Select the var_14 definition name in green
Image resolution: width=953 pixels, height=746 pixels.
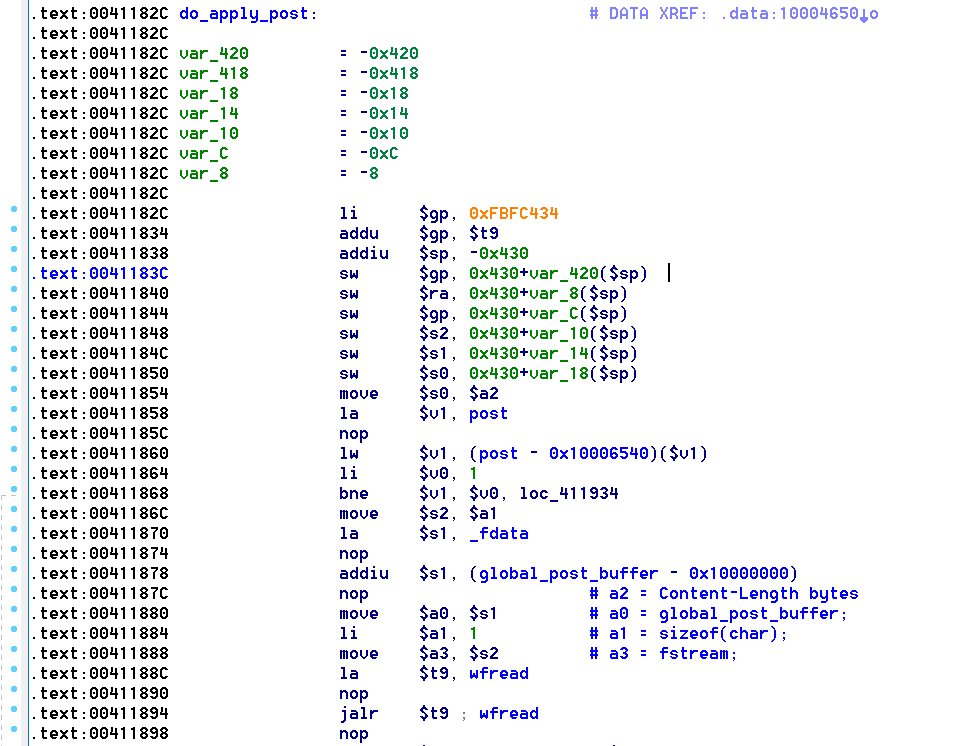coord(209,114)
